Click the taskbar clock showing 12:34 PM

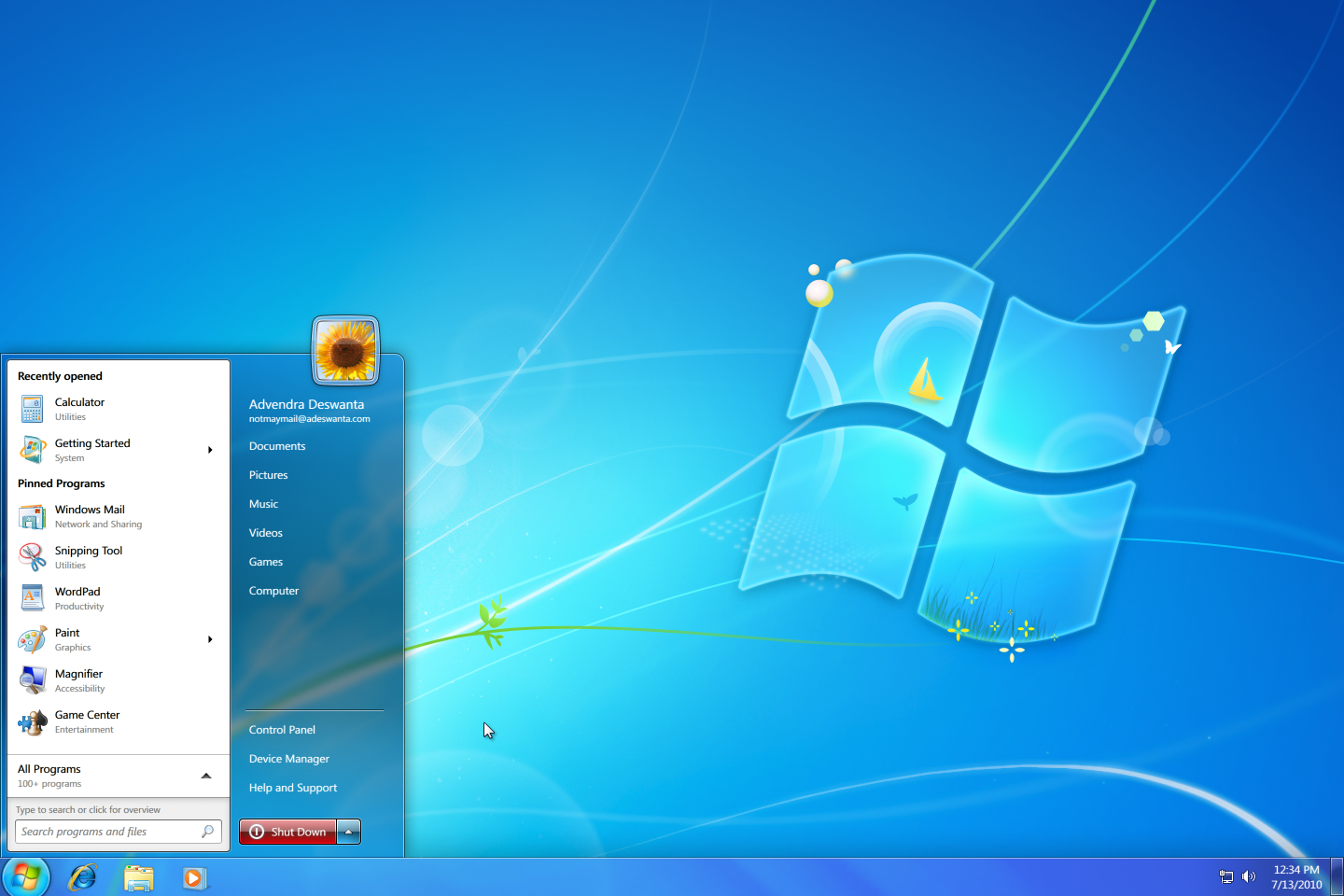coord(1296,870)
